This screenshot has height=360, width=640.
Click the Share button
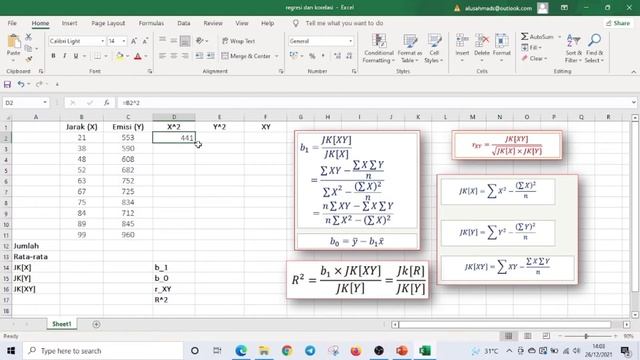618,23
